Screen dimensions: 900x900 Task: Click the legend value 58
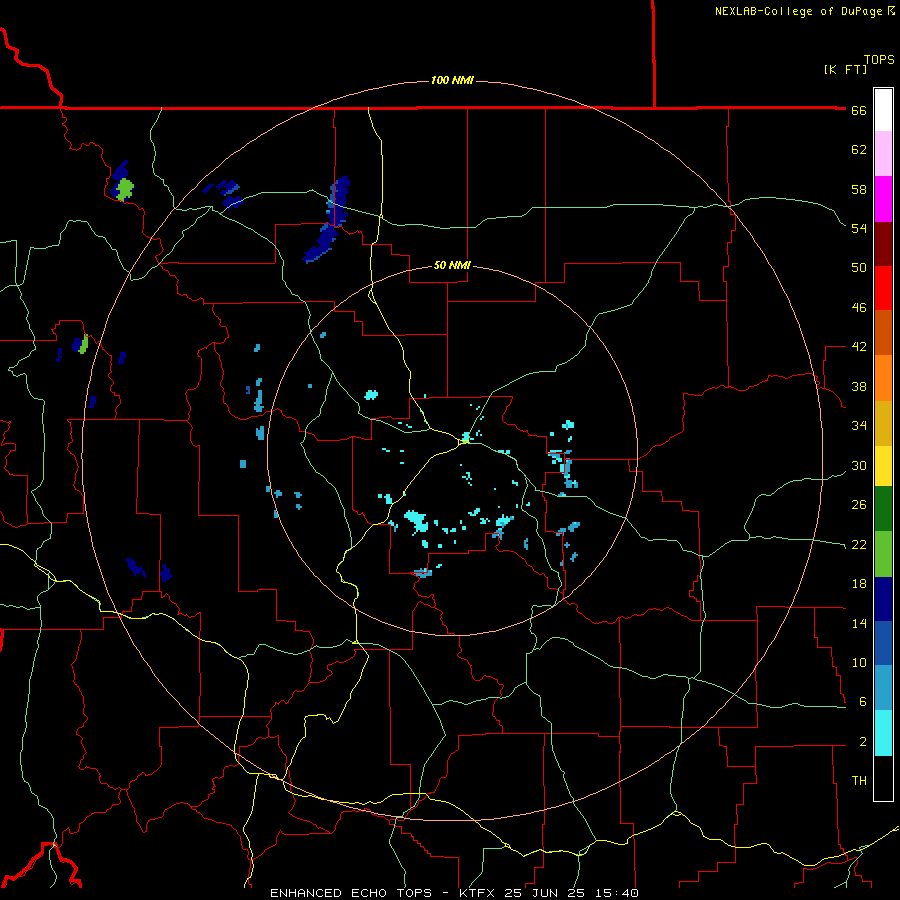[859, 189]
